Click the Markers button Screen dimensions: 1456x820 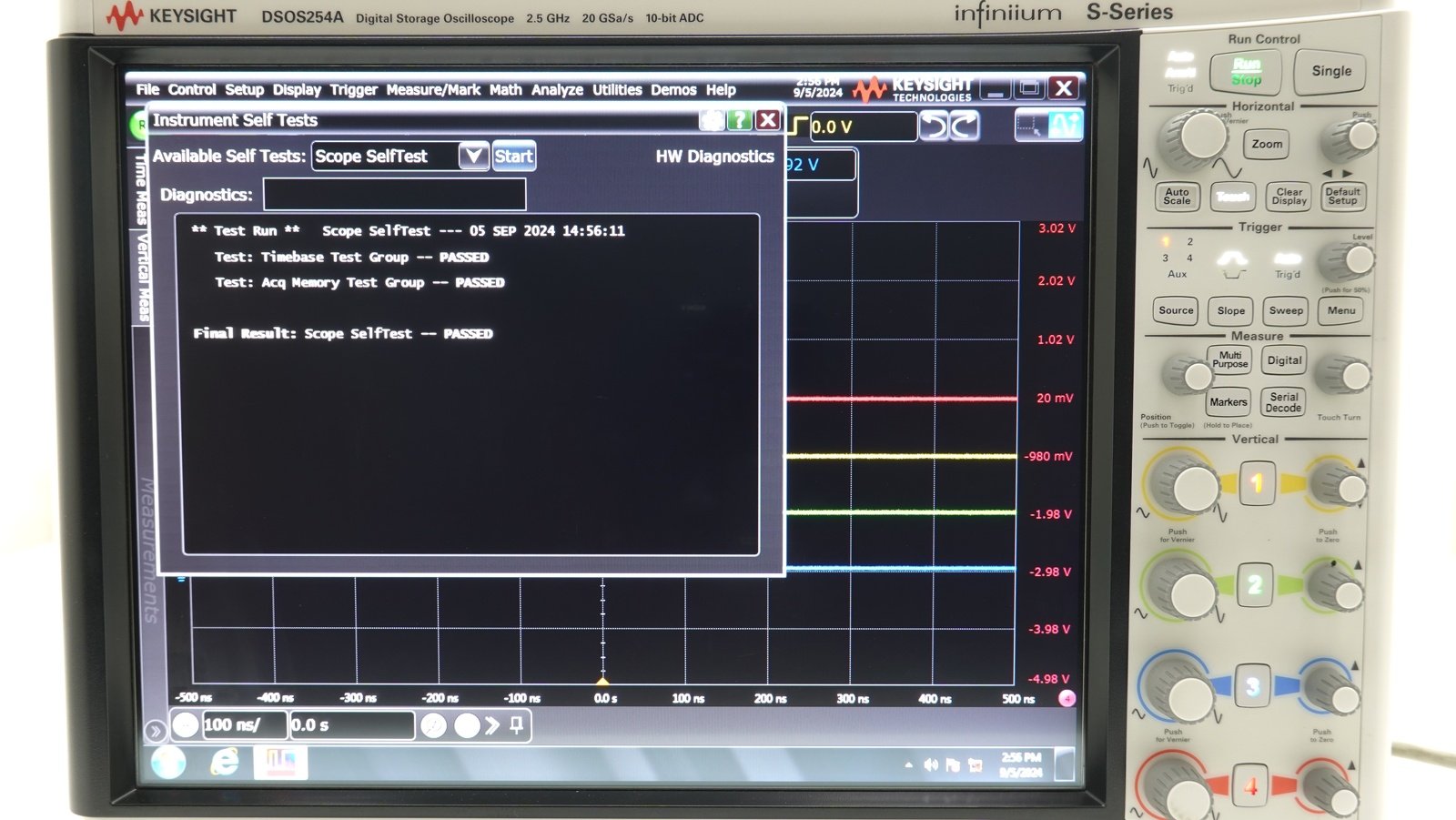1228,402
